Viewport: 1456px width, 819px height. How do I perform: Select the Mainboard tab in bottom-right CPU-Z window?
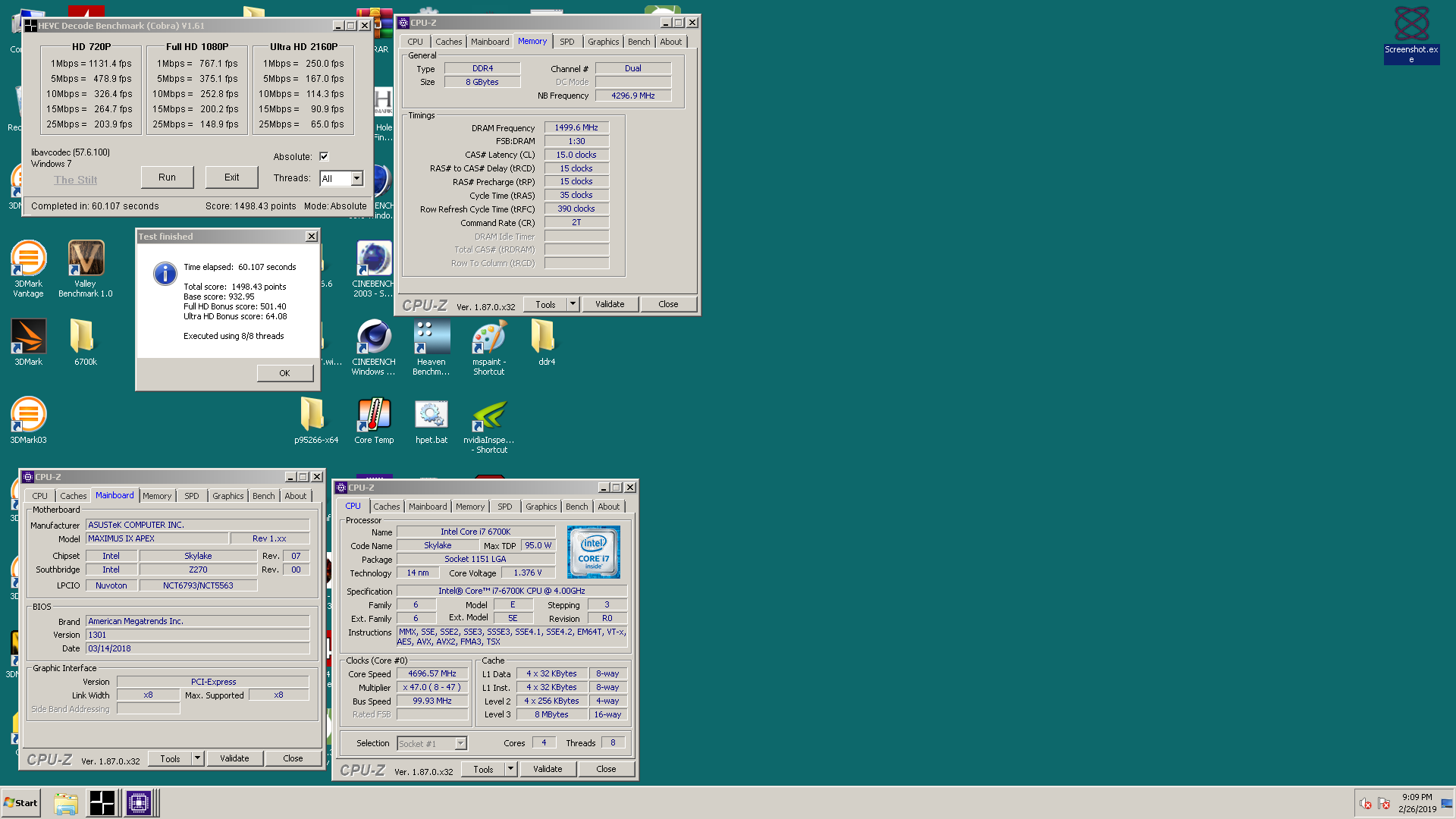[x=428, y=507]
